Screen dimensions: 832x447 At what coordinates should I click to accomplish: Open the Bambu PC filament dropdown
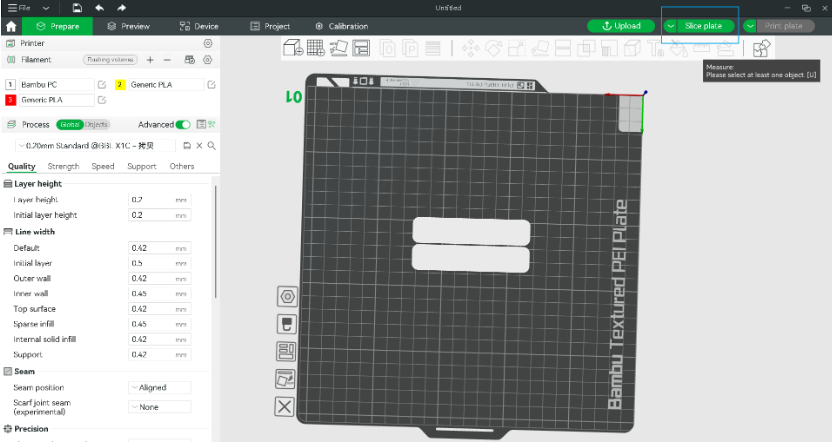click(x=56, y=84)
